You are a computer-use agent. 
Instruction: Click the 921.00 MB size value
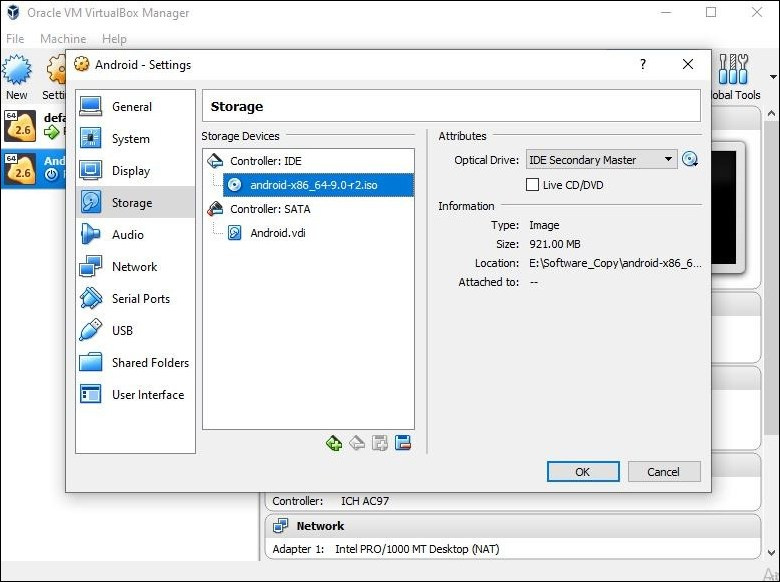[555, 244]
